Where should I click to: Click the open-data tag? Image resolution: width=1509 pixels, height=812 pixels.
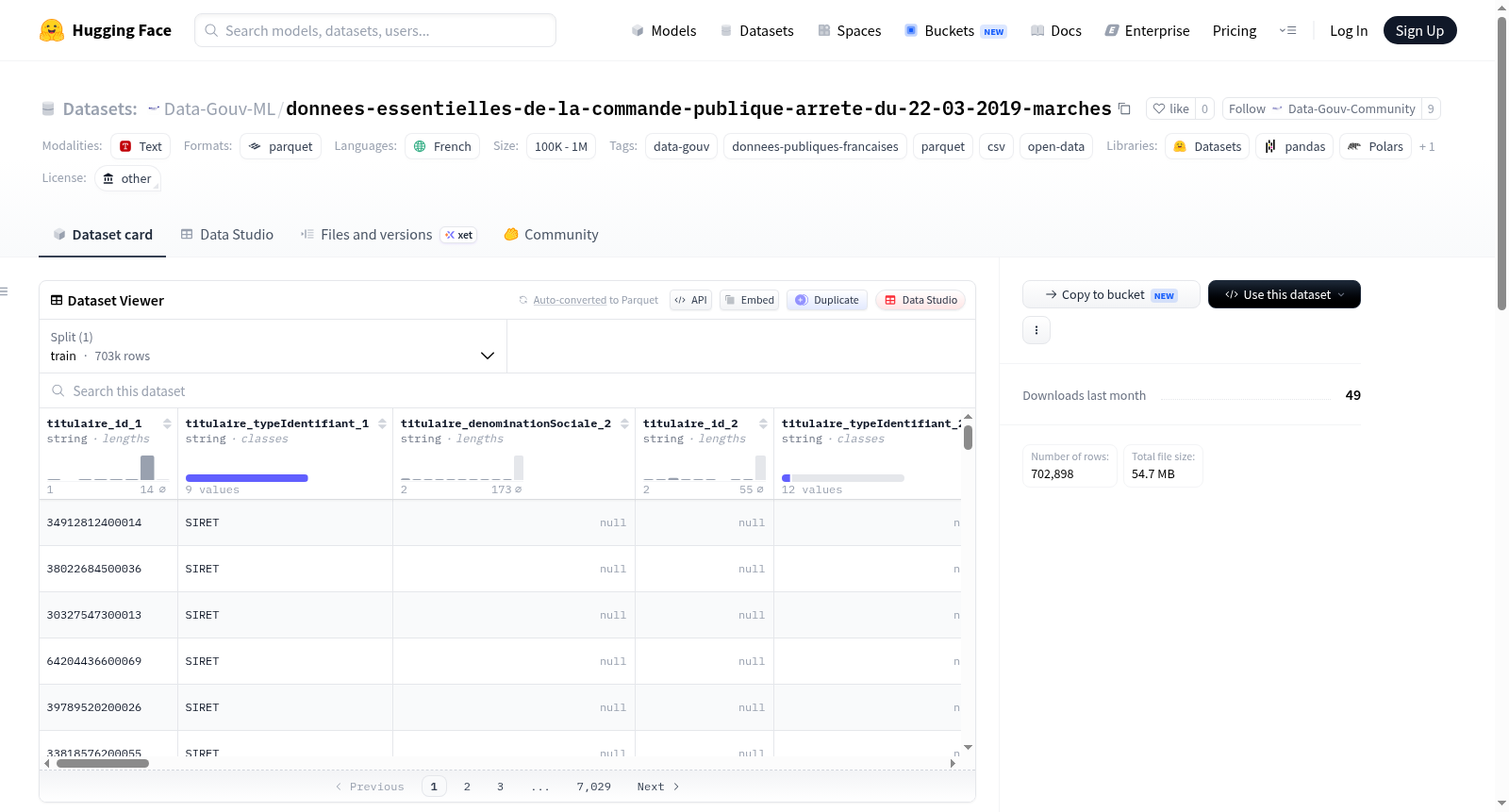click(1056, 146)
